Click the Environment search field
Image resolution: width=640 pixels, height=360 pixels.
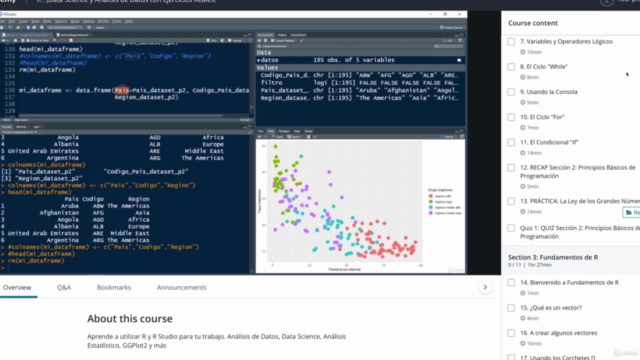point(449,46)
